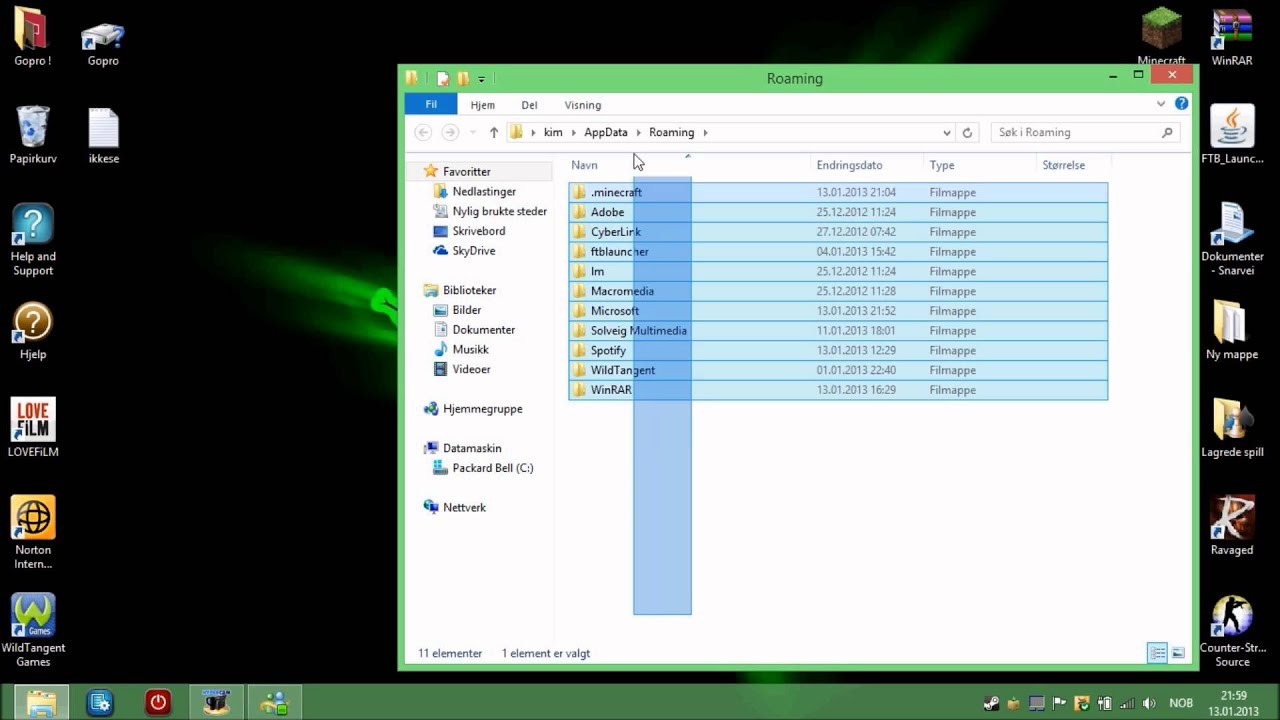Screen dimensions: 1280x720
Task: Select the ftblauncher folder
Action: [838, 252]
